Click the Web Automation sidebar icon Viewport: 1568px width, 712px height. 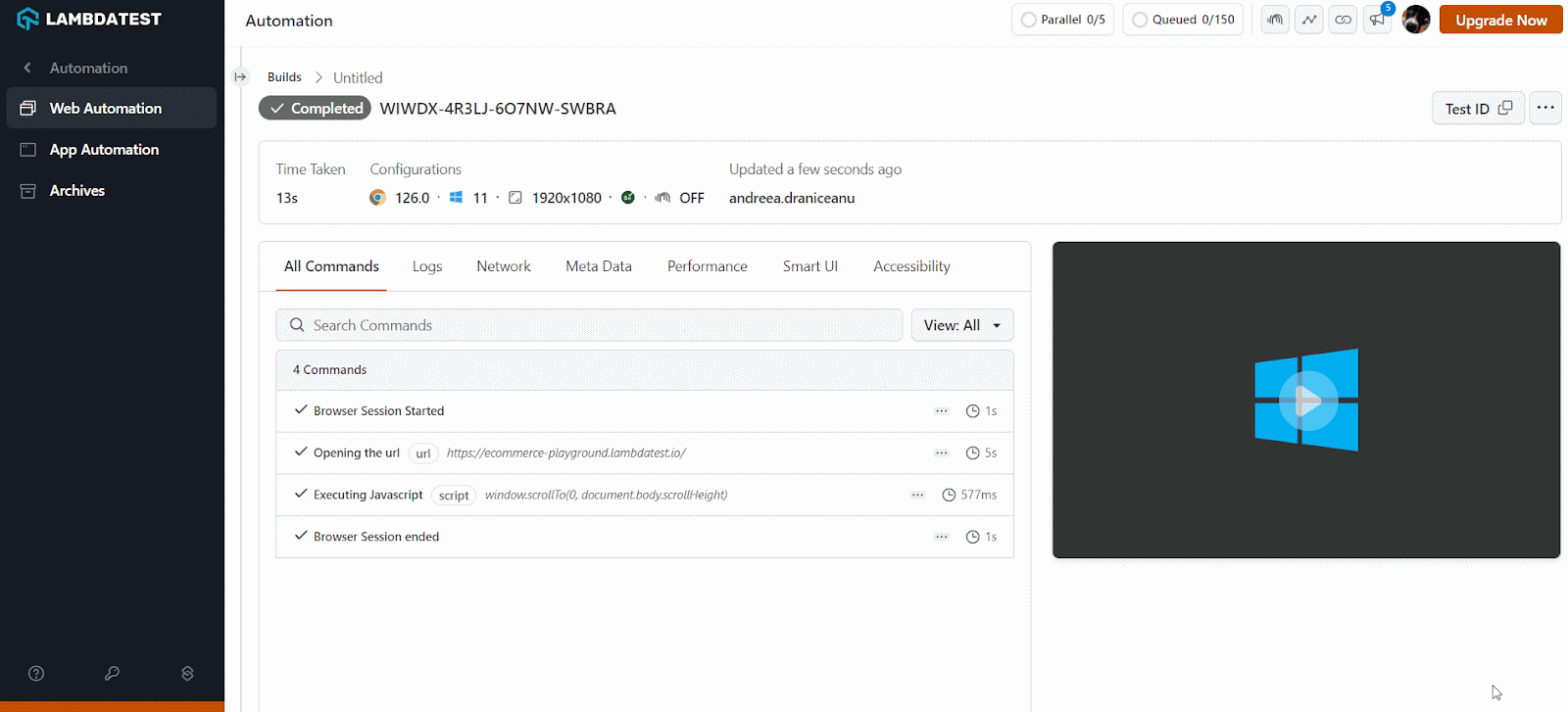[x=28, y=108]
